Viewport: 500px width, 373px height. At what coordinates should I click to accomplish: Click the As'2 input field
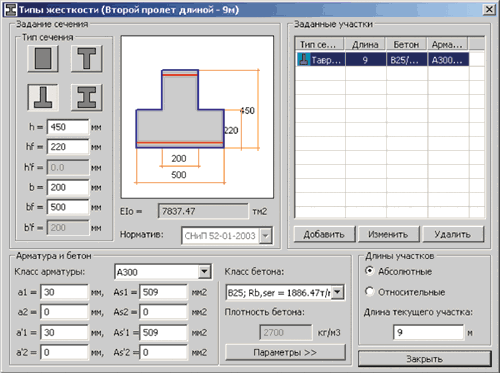[163, 352]
